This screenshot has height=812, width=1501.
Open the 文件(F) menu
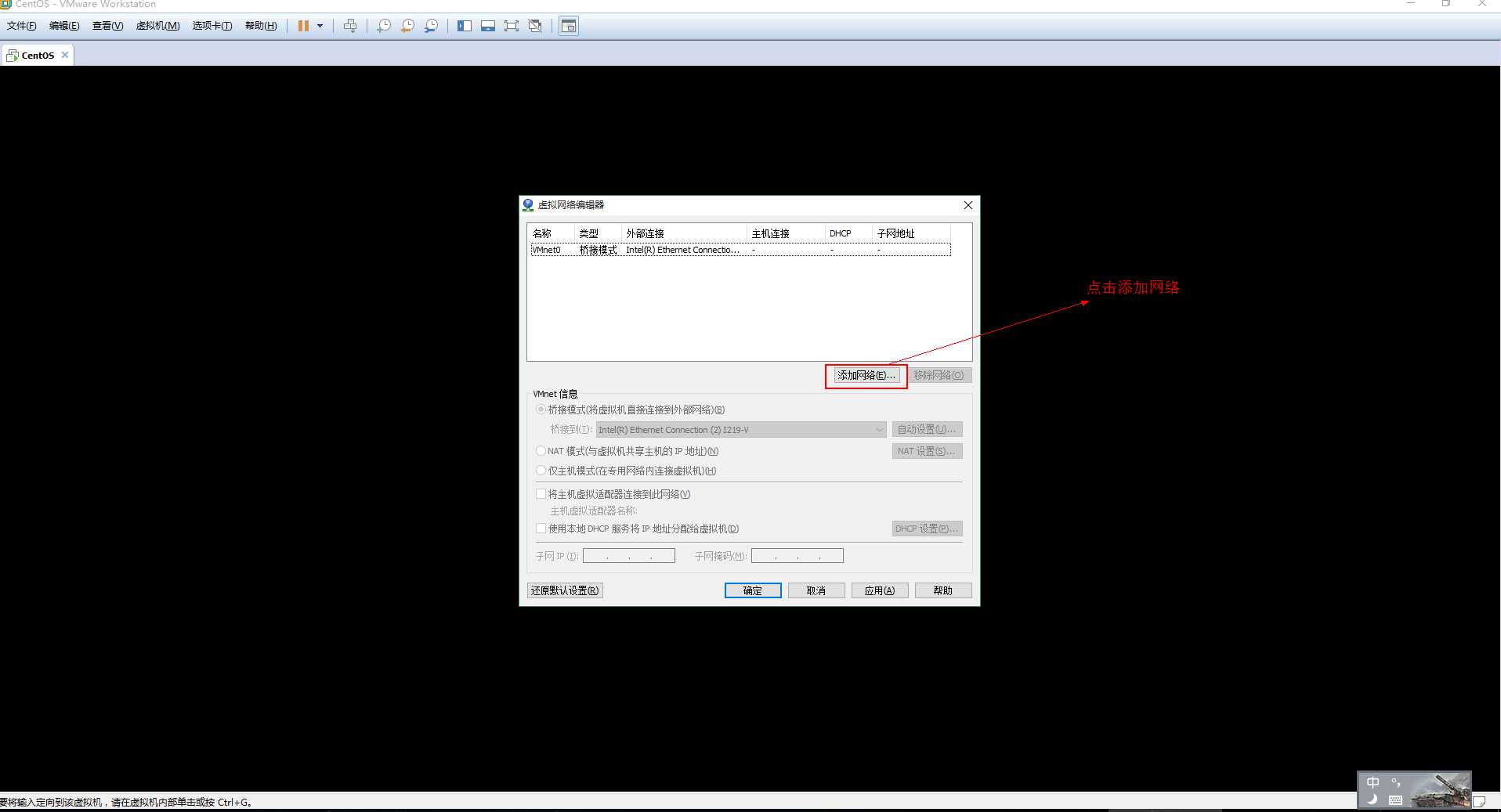click(22, 26)
